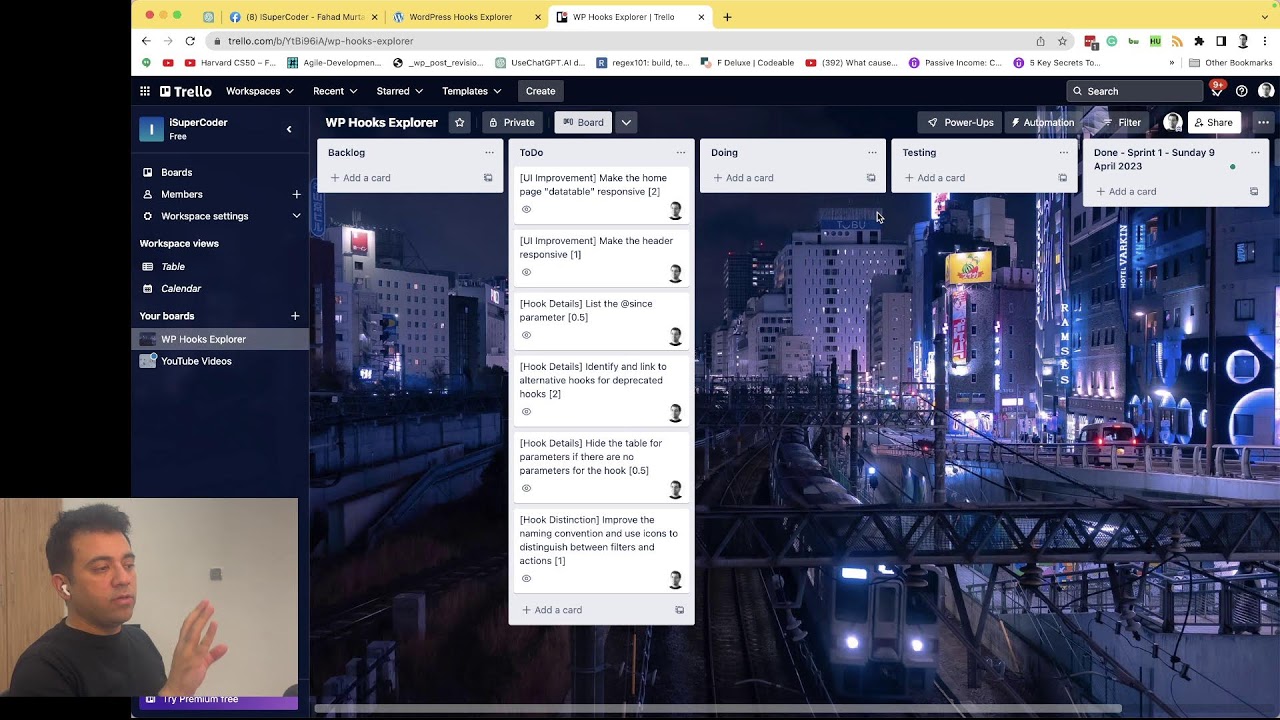Image resolution: width=1280 pixels, height=720 pixels.
Task: Expand the Workspaces dropdown
Action: [x=260, y=91]
